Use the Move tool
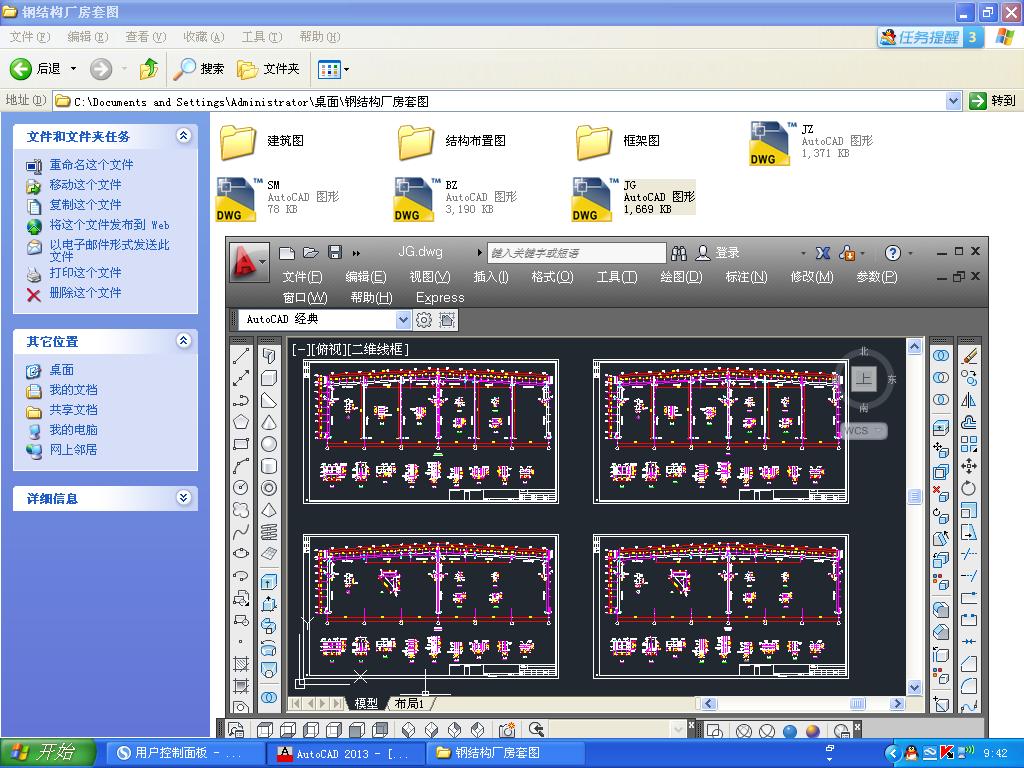1024x768 pixels. (968, 466)
